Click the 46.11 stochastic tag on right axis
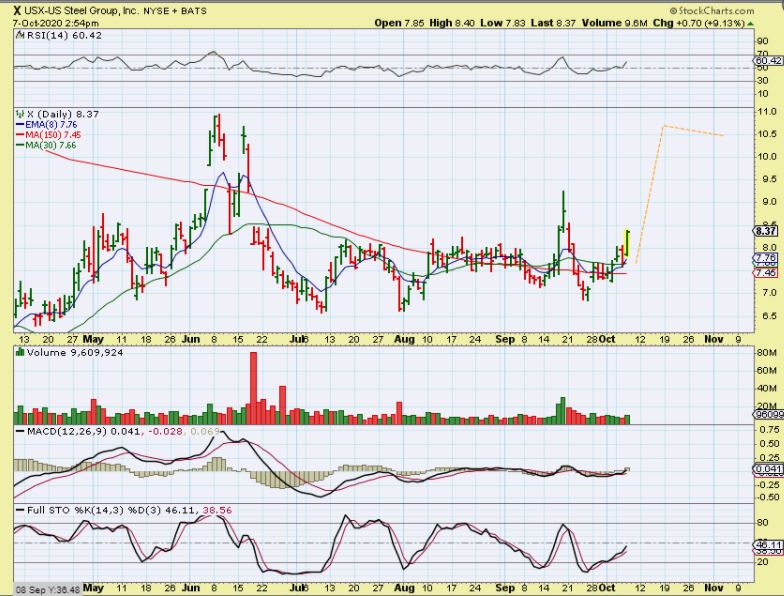The height and width of the screenshot is (596, 784). (x=768, y=545)
